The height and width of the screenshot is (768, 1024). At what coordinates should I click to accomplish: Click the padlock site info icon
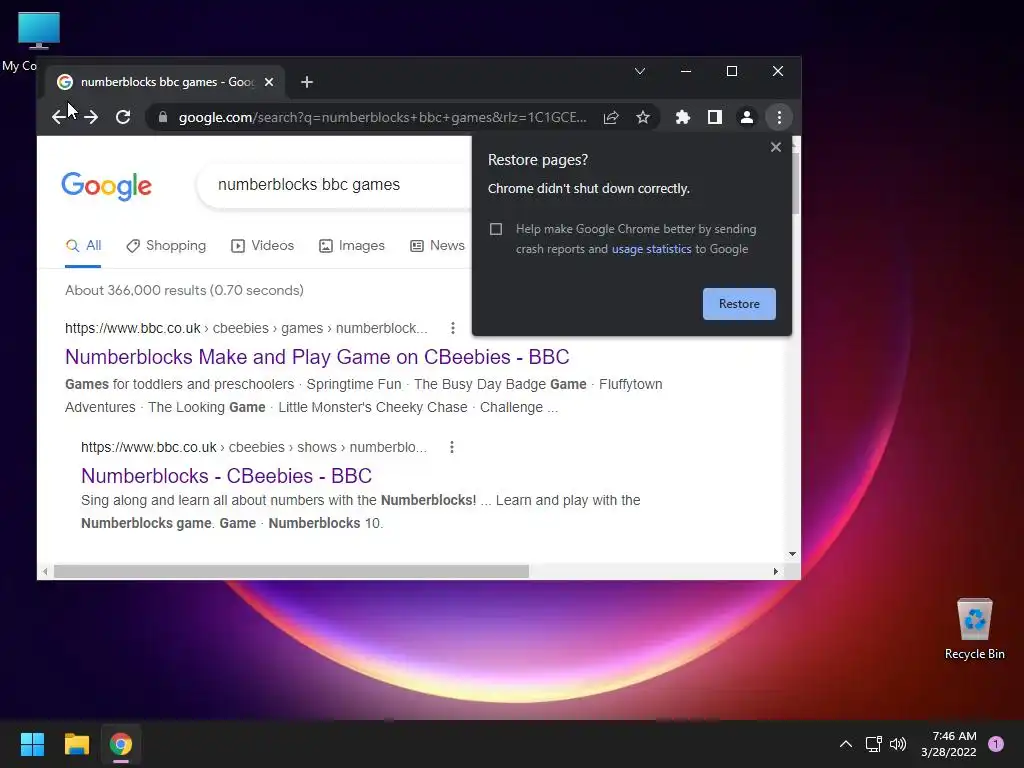[x=163, y=117]
